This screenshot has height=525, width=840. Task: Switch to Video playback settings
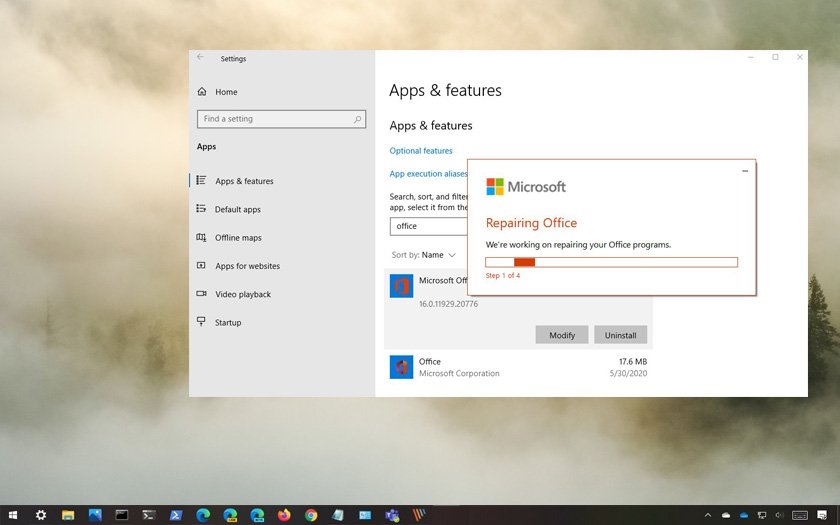[x=242, y=294]
